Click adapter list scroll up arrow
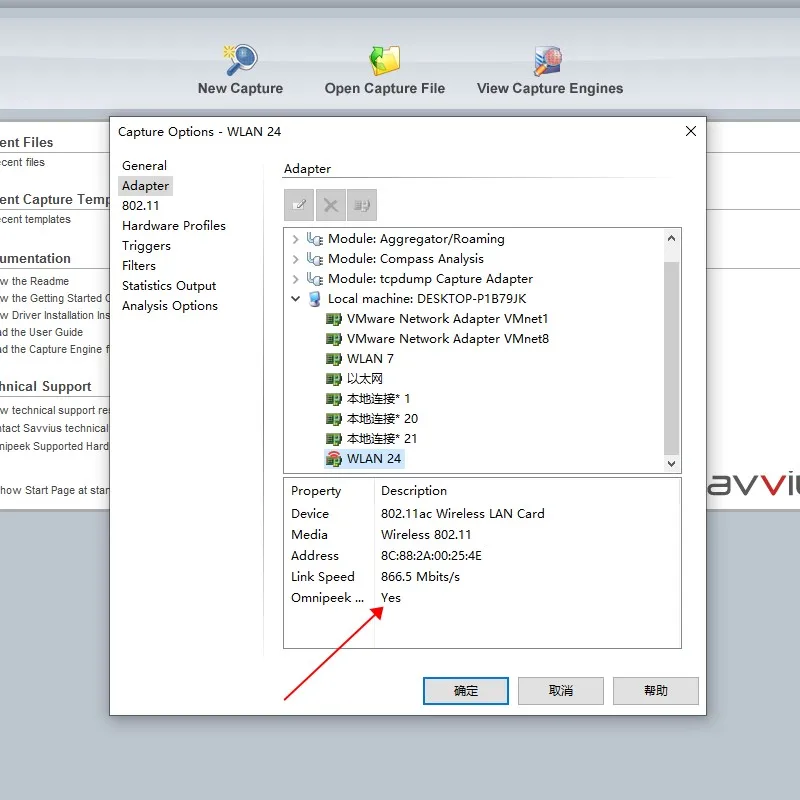800x800 pixels. (x=671, y=238)
